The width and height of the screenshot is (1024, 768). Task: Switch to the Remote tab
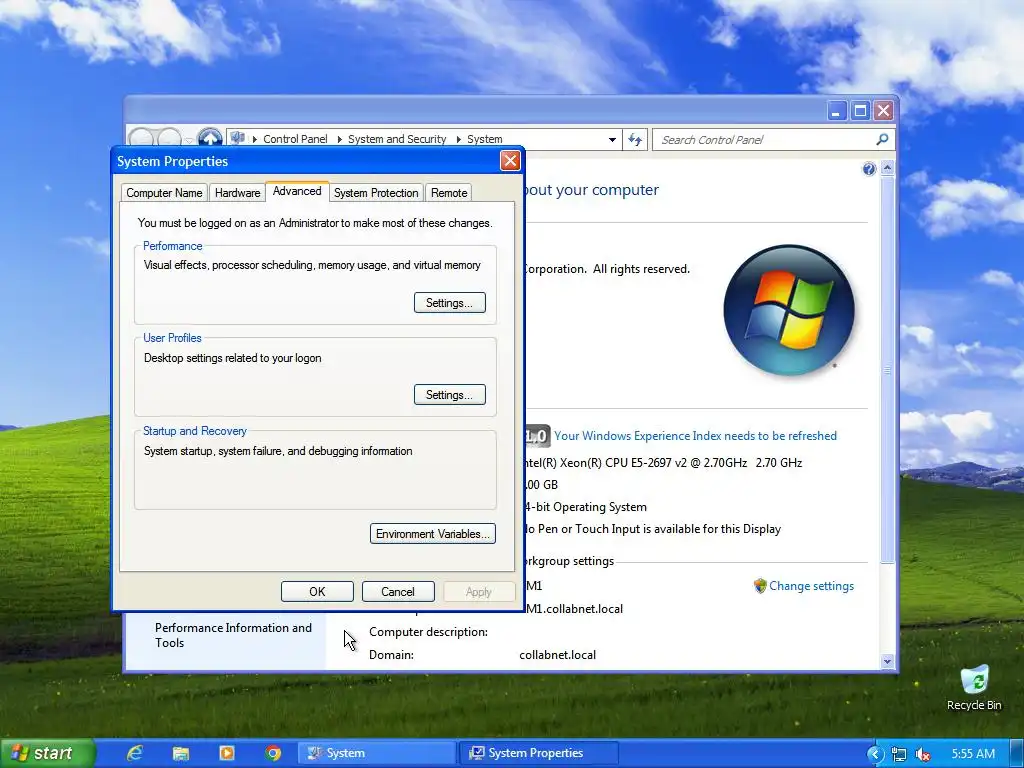[449, 193]
